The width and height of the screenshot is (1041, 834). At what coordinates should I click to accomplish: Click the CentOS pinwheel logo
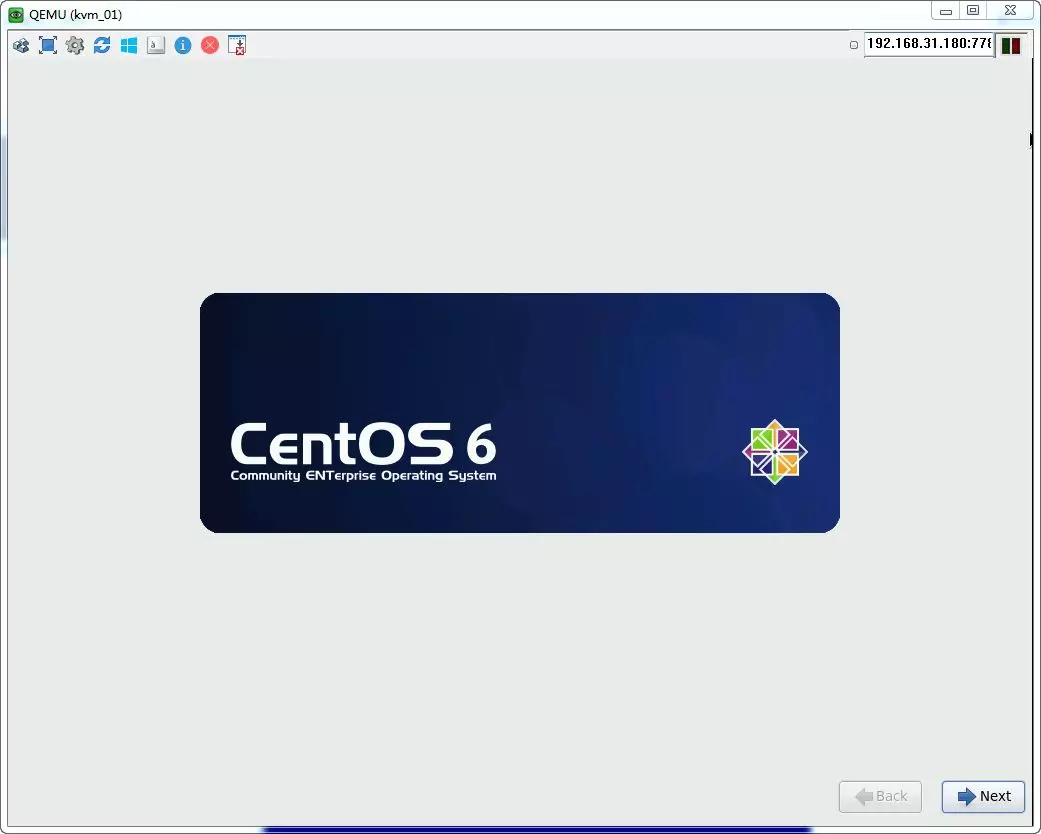[x=775, y=452]
